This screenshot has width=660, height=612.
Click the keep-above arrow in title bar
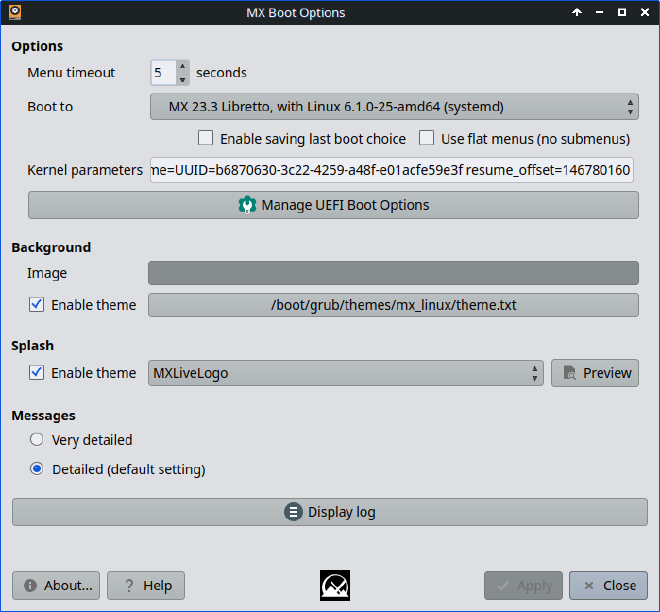[577, 12]
